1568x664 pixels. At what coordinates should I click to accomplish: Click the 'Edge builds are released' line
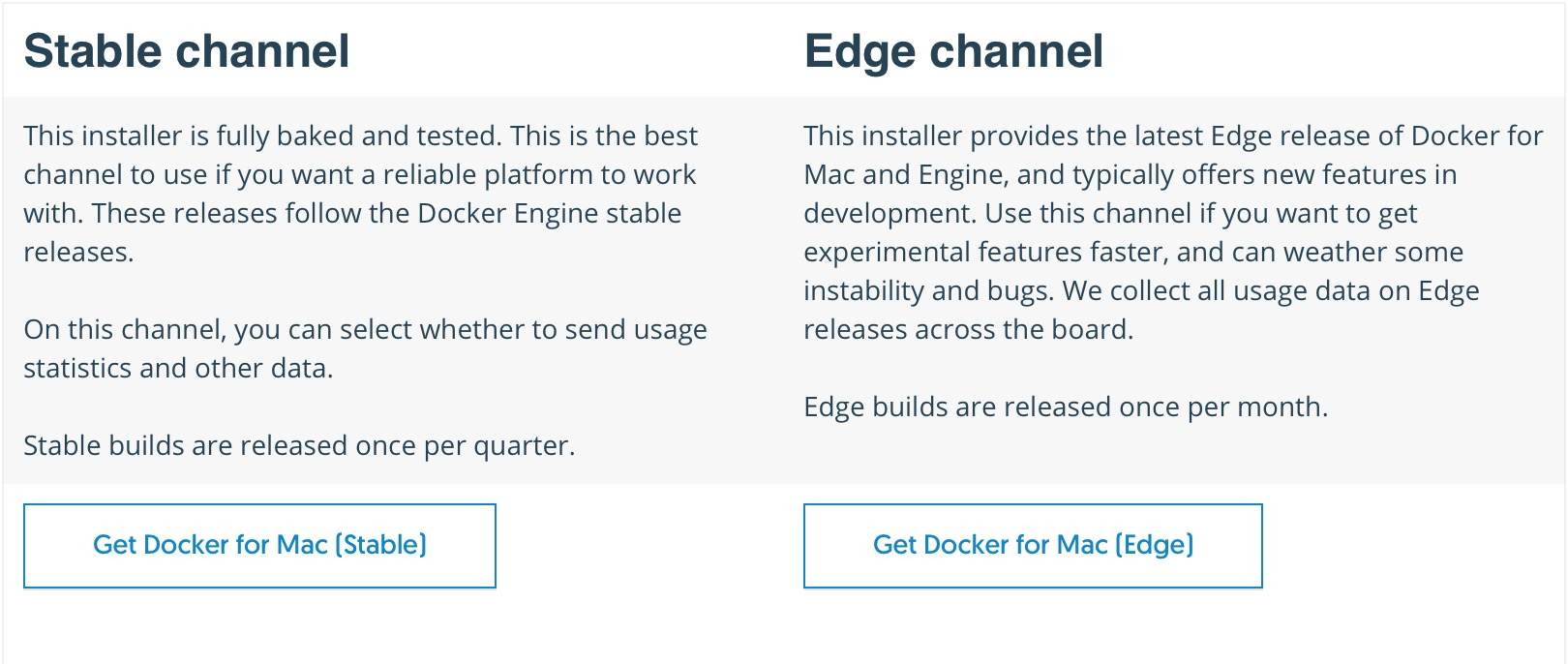pos(1065,407)
